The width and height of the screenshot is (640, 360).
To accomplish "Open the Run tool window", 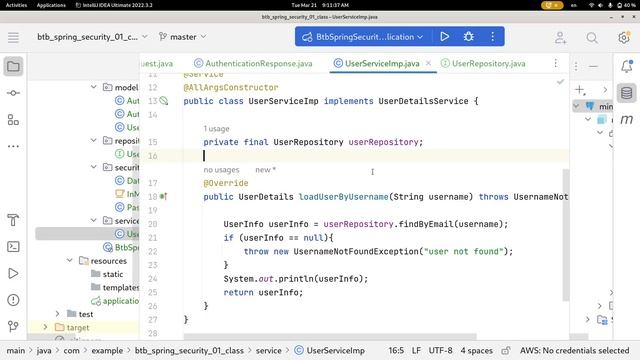I will (13, 273).
